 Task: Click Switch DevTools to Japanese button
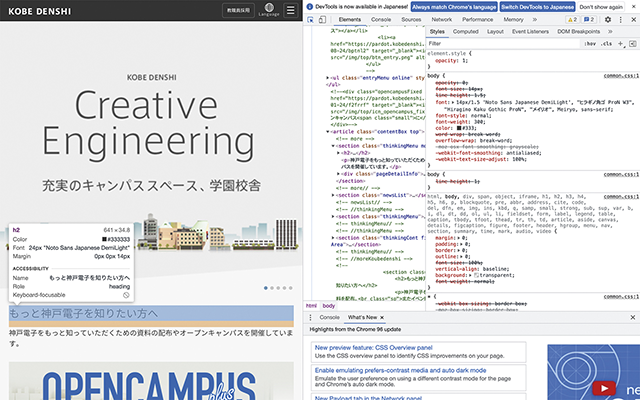[538, 7]
